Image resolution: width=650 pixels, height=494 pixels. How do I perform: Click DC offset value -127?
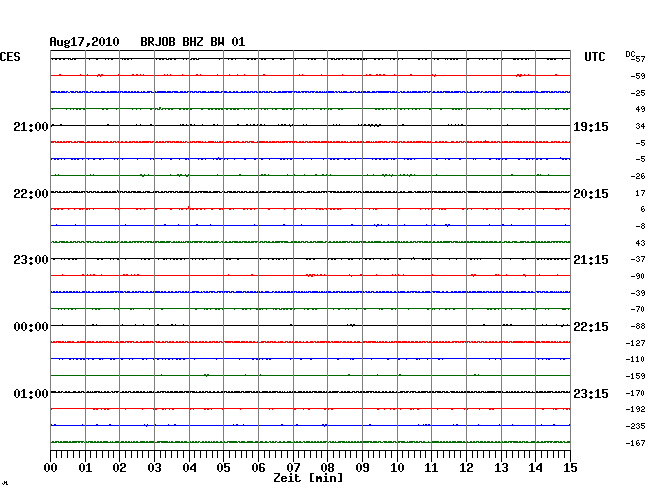(x=635, y=343)
